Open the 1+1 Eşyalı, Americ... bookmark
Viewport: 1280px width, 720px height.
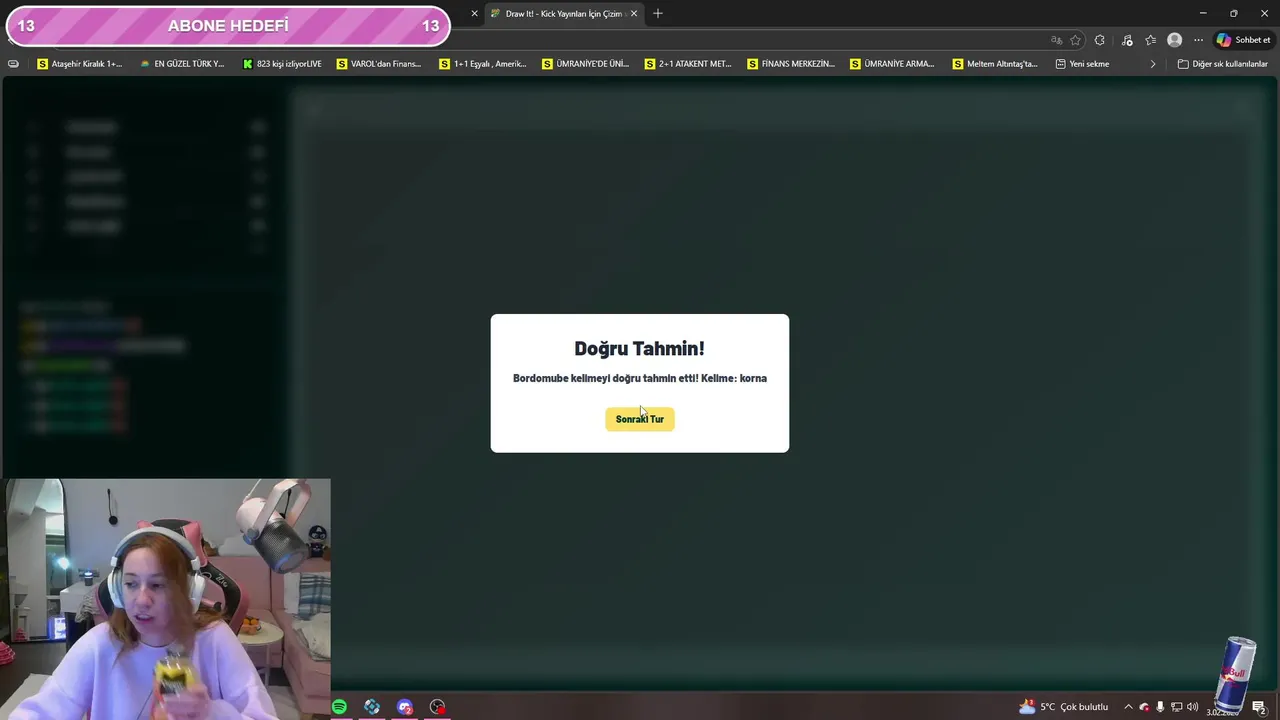[x=482, y=64]
